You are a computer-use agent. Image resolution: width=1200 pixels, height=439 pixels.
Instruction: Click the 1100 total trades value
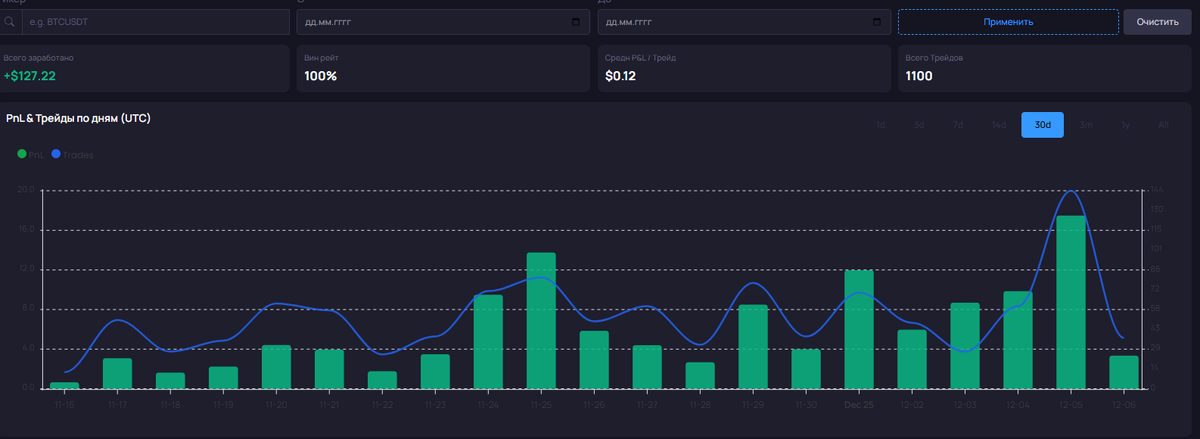pyautogui.click(x=919, y=76)
